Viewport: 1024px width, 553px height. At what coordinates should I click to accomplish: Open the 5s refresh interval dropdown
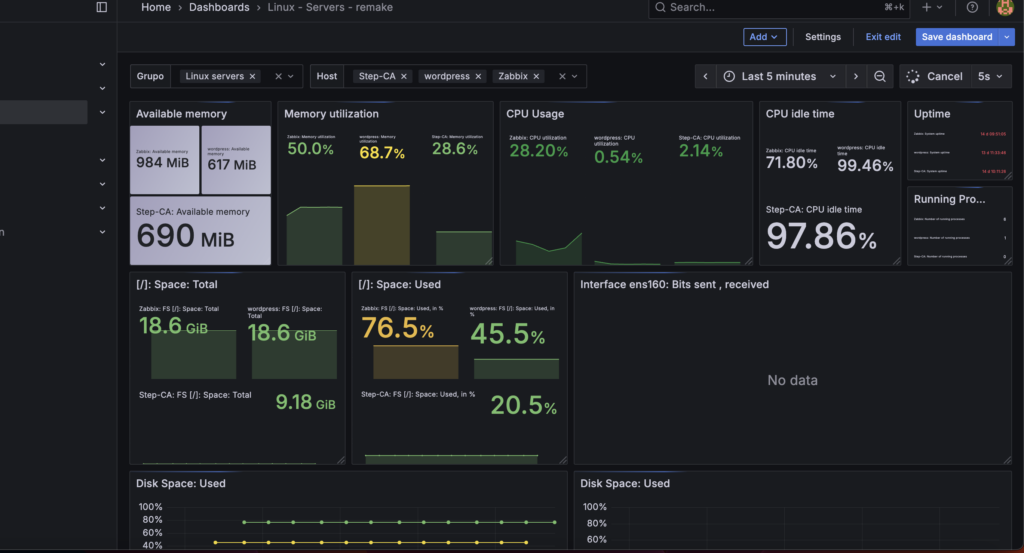point(990,77)
